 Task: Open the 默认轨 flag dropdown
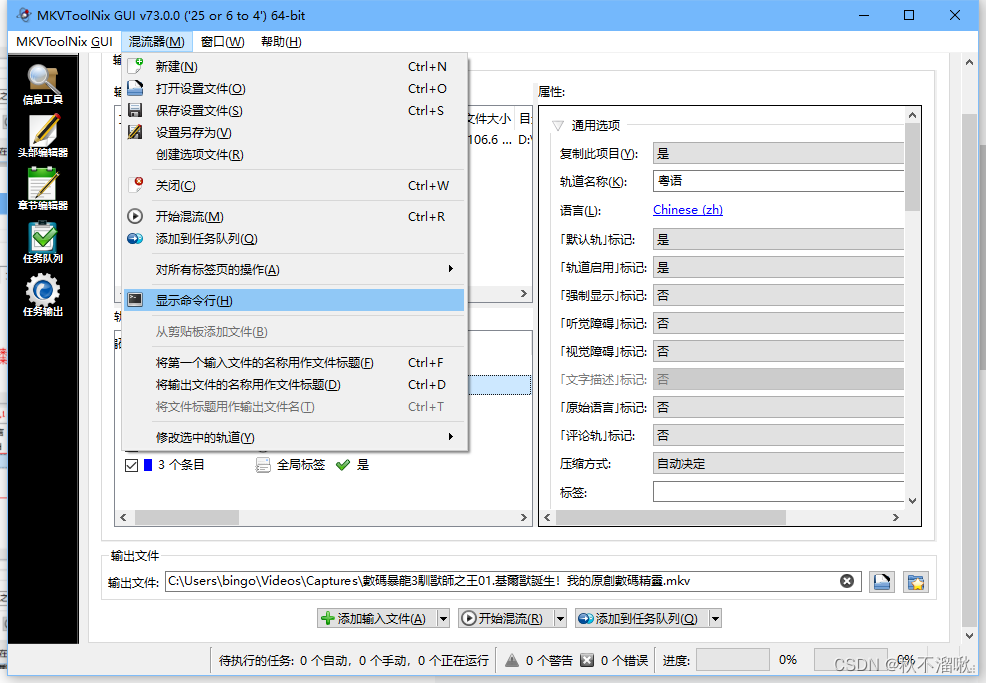pyautogui.click(x=778, y=239)
